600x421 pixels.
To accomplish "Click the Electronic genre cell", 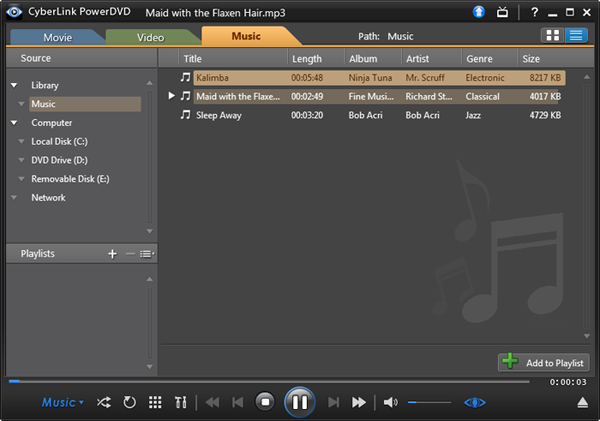I will click(485, 78).
